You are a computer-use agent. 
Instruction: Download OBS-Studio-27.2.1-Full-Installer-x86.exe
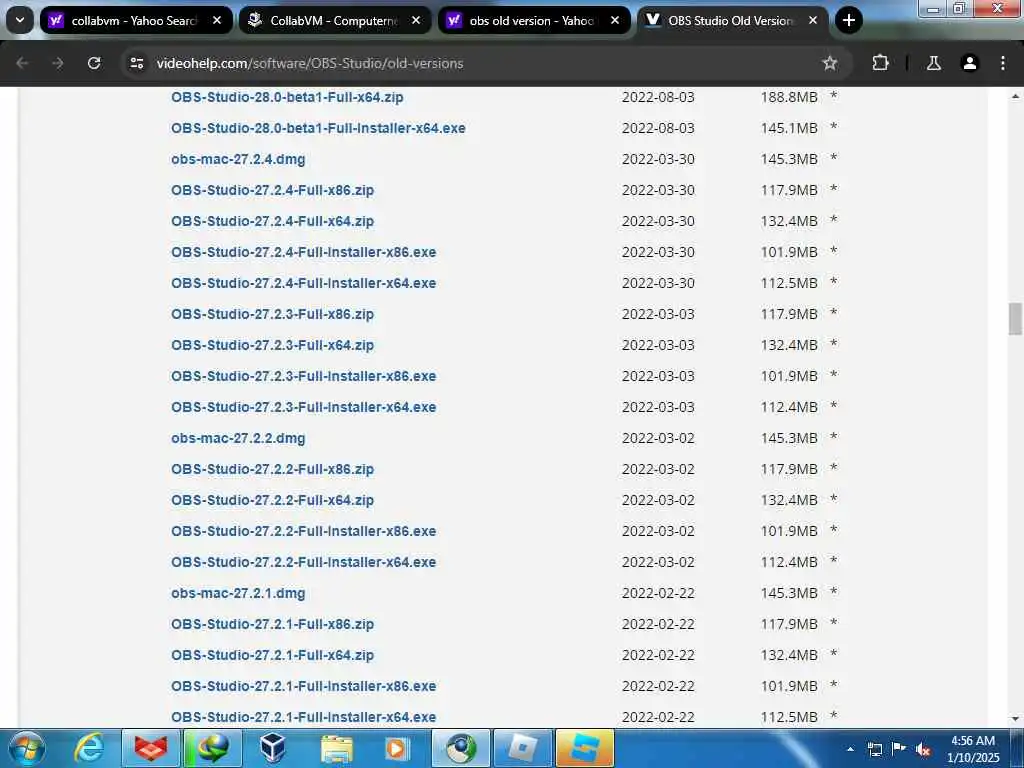tap(304, 686)
